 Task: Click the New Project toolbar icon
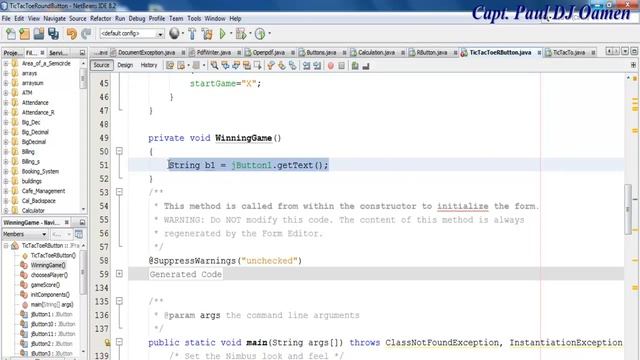pyautogui.click(x=24, y=34)
